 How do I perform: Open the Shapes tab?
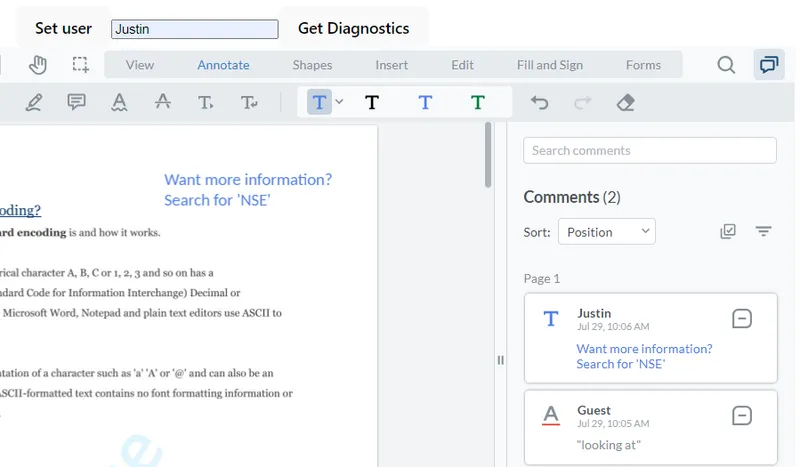[312, 65]
